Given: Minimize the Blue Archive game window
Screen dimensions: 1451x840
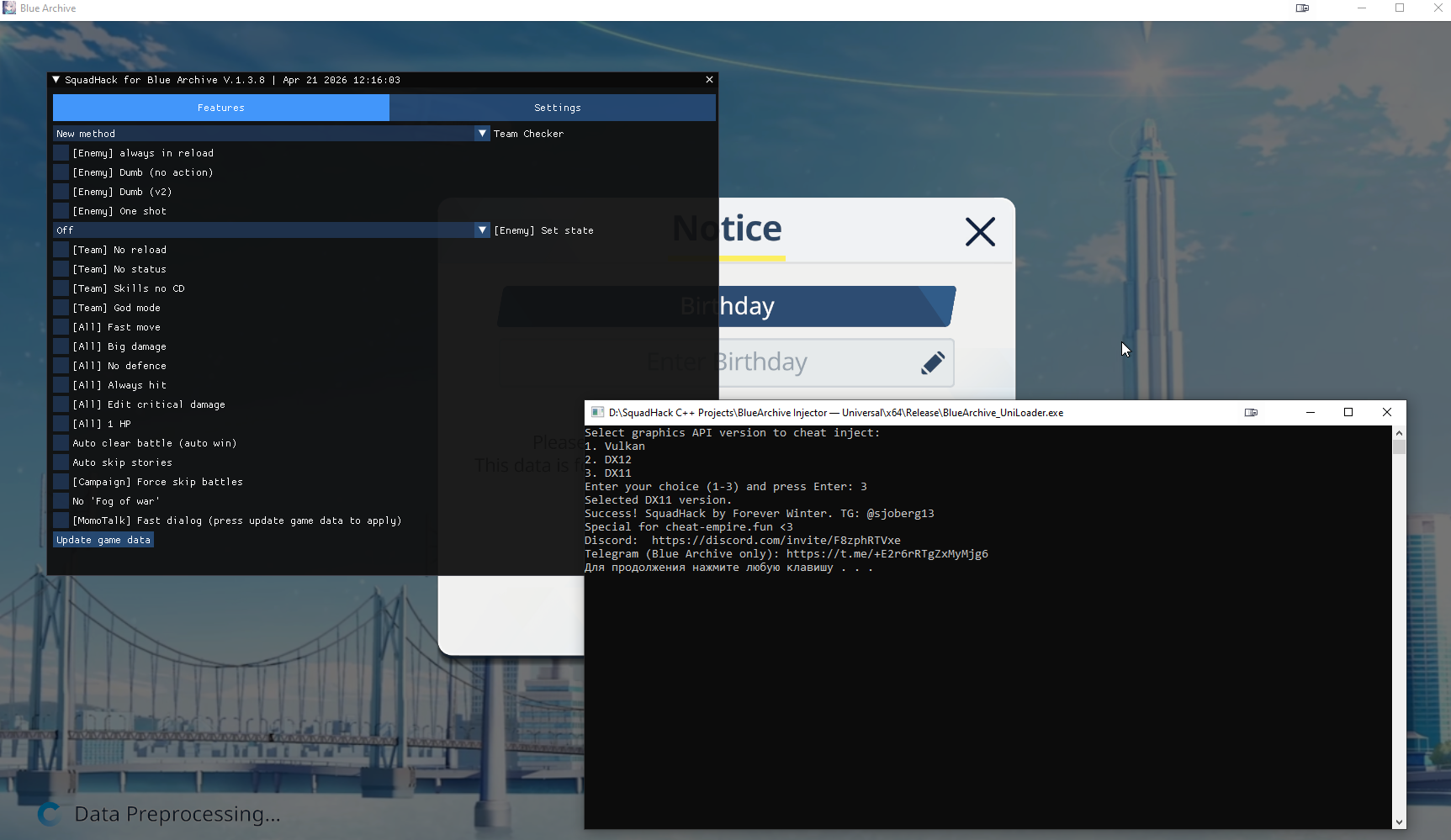Looking at the screenshot, I should pos(1361,8).
